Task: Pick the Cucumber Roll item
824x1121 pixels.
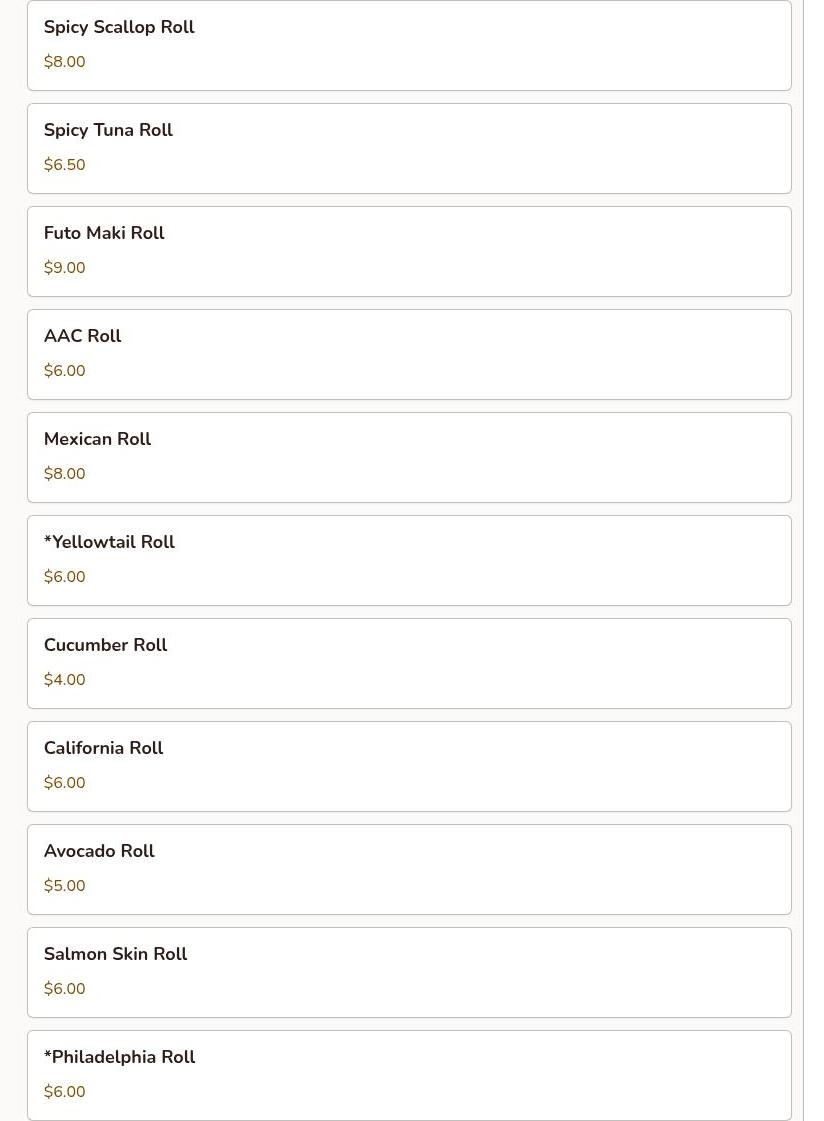Action: [x=409, y=663]
